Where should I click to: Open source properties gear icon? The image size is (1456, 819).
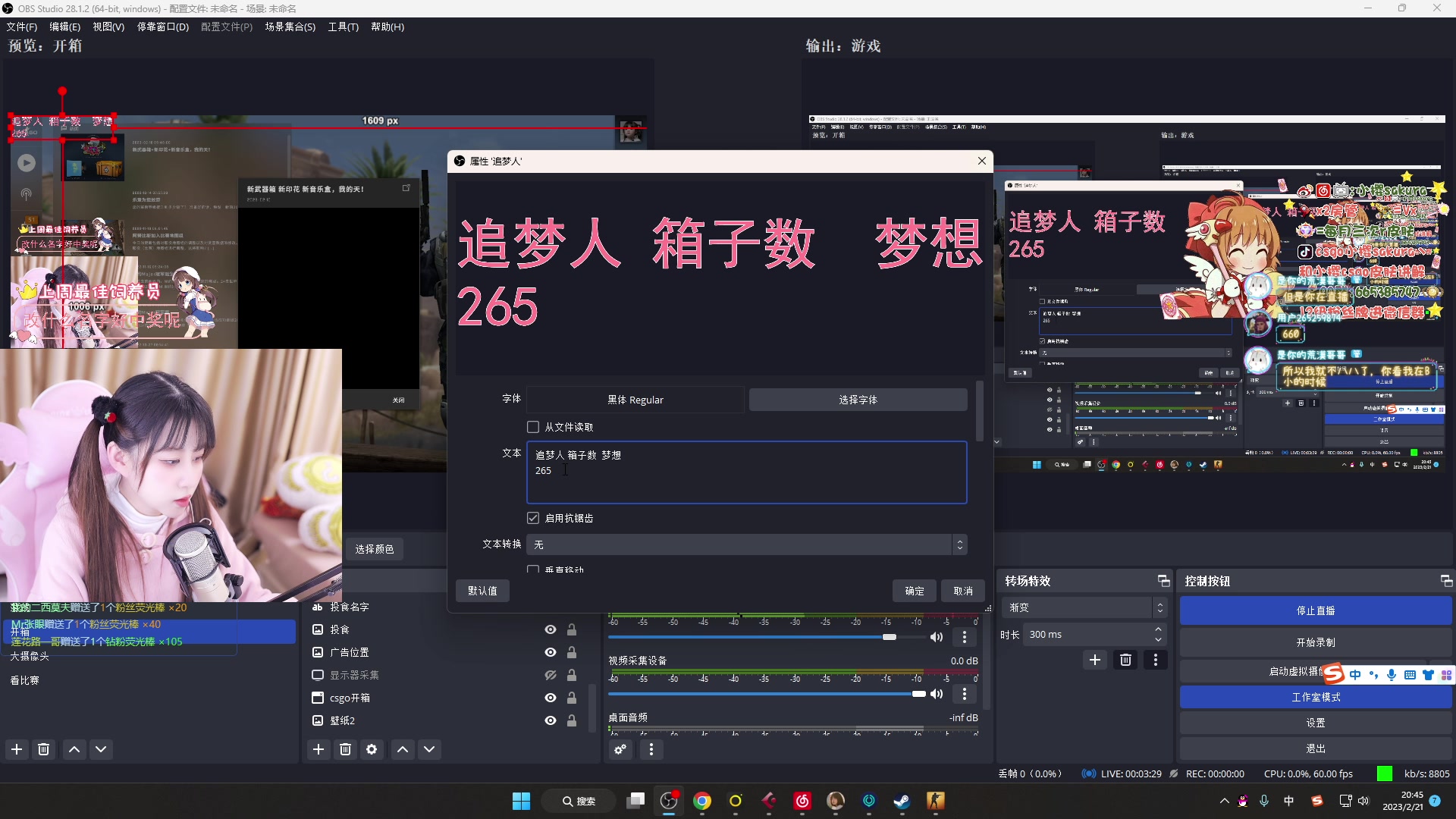click(372, 749)
